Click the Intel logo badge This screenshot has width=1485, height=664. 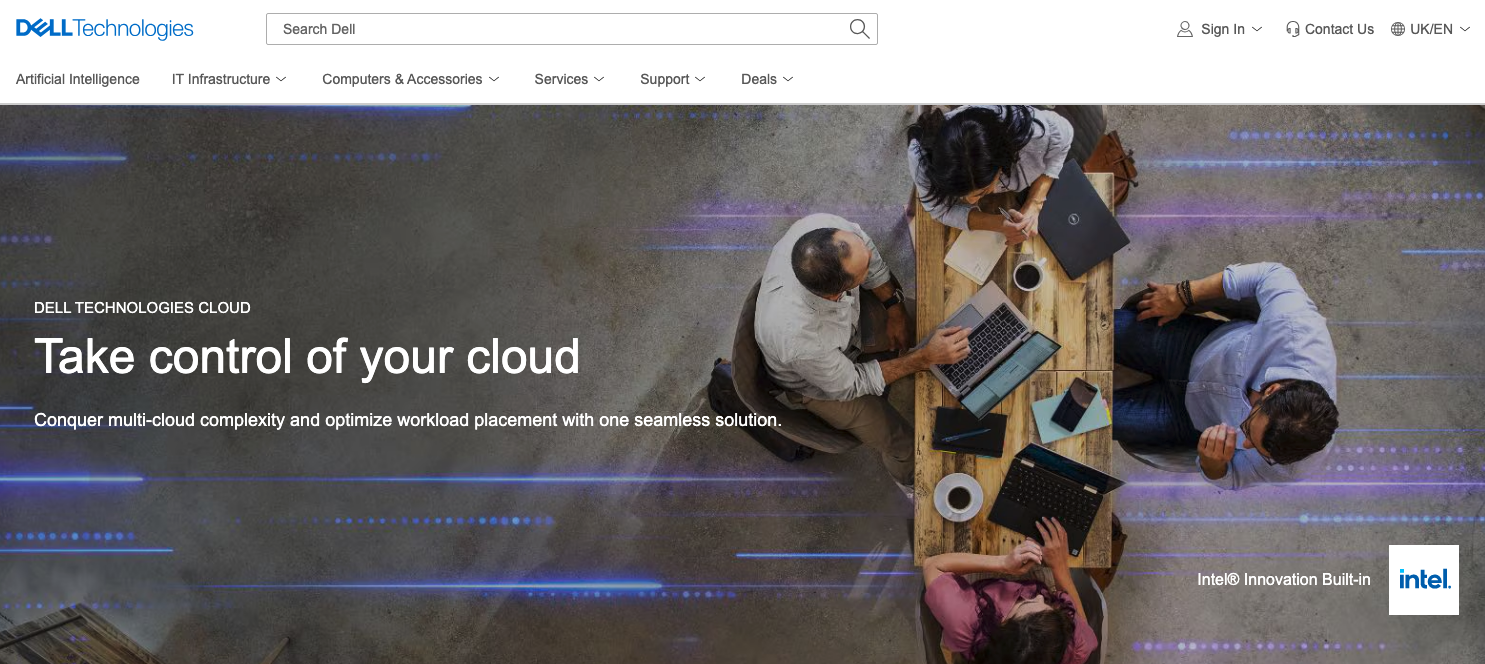pos(1424,580)
